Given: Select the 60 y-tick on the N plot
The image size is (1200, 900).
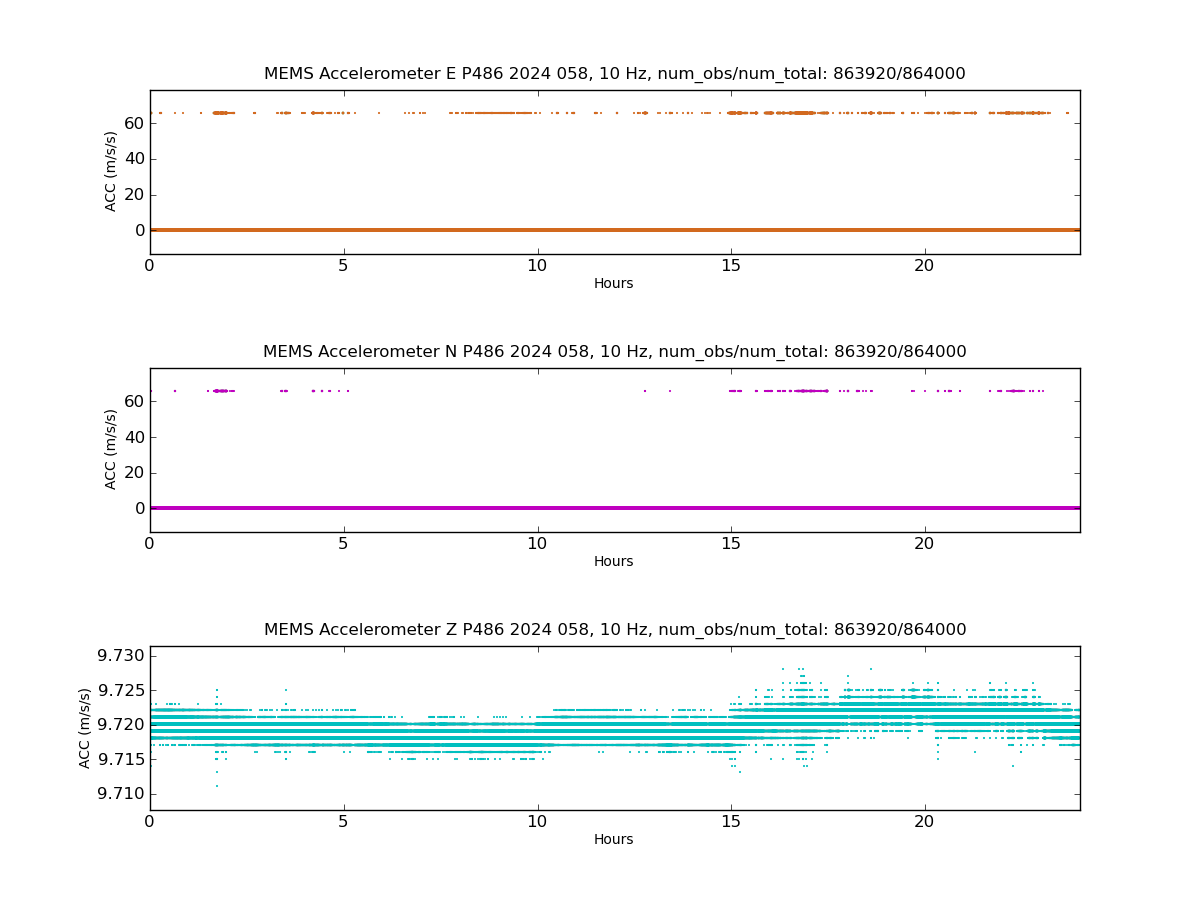Looking at the screenshot, I should click(x=133, y=401).
